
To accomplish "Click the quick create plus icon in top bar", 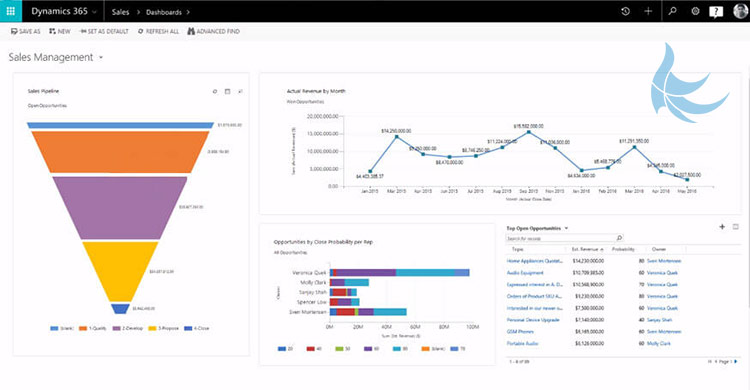I will pos(648,11).
